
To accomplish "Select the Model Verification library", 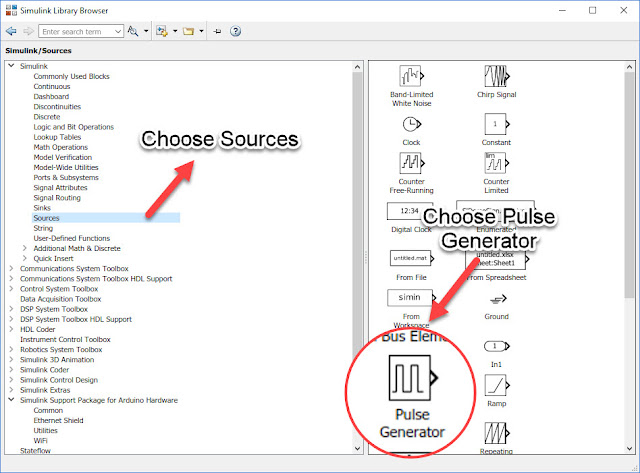I will [62, 157].
